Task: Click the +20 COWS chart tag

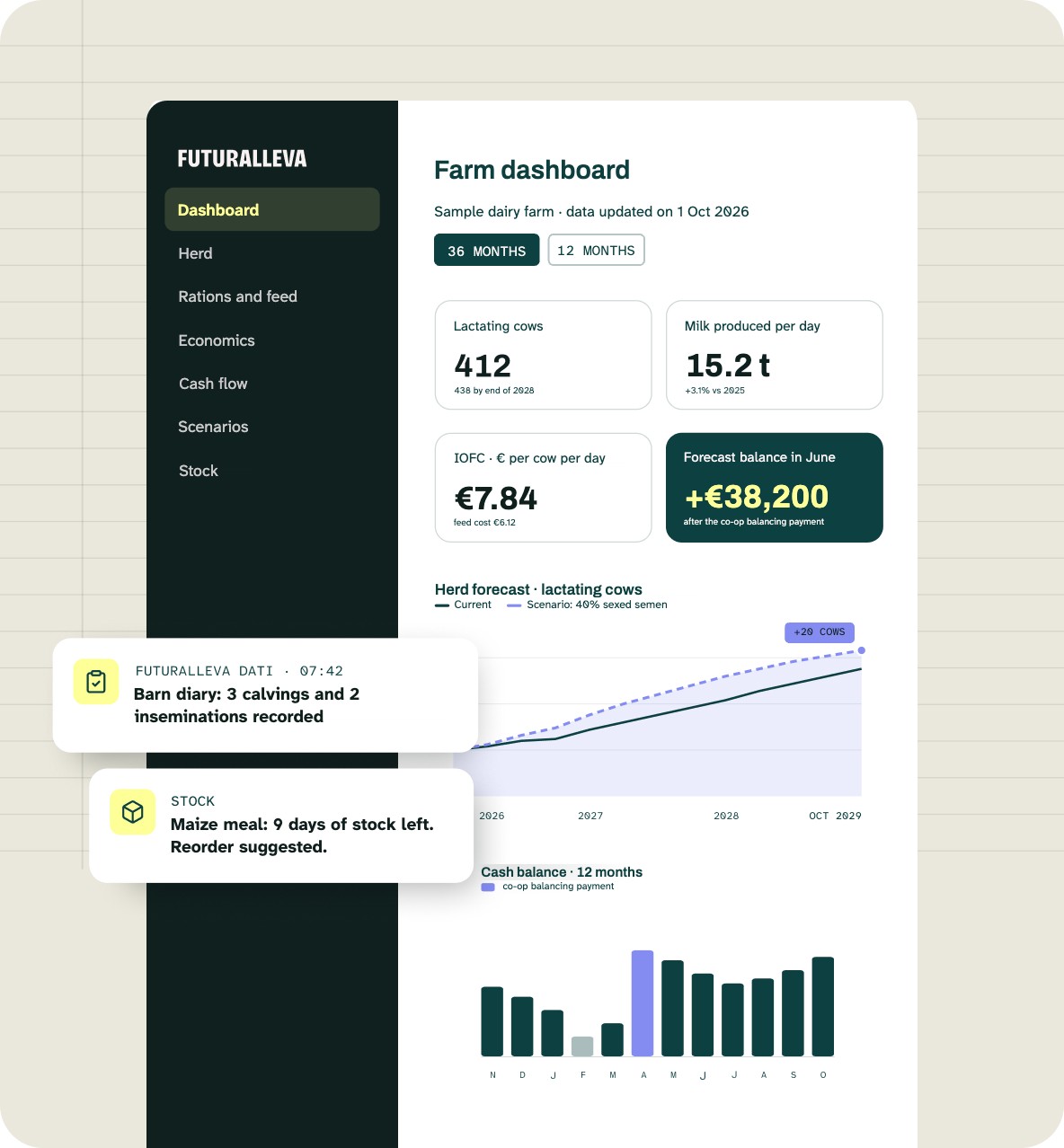Action: tap(820, 632)
